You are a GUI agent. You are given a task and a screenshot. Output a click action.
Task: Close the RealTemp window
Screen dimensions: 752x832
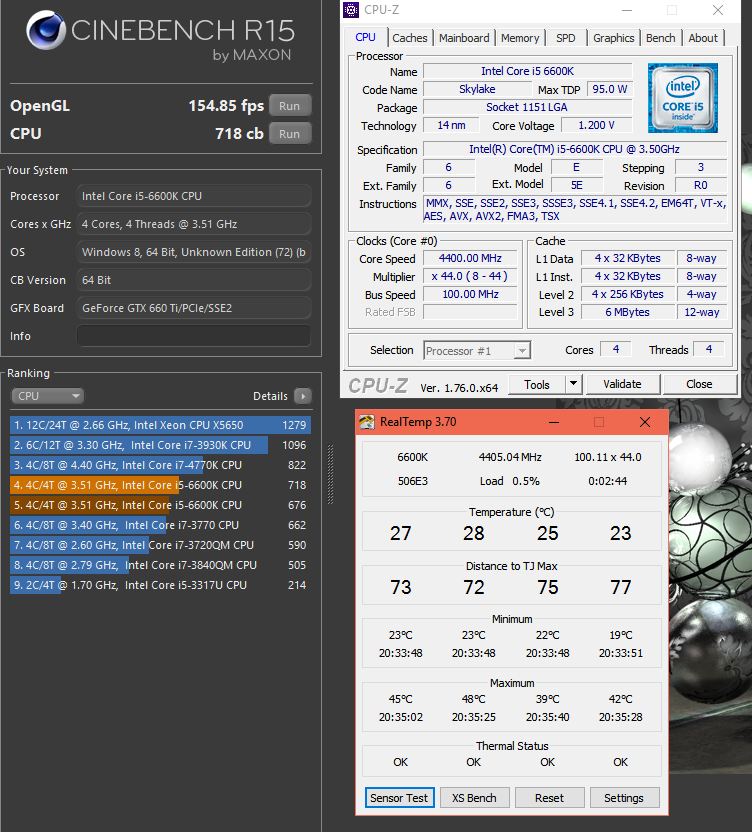[x=645, y=422]
